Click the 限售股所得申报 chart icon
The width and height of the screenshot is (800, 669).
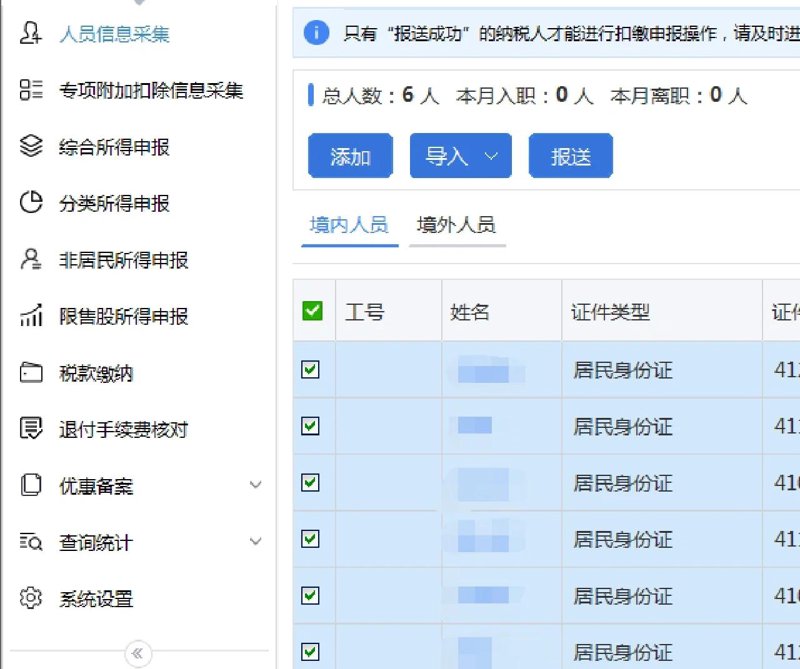coord(31,315)
